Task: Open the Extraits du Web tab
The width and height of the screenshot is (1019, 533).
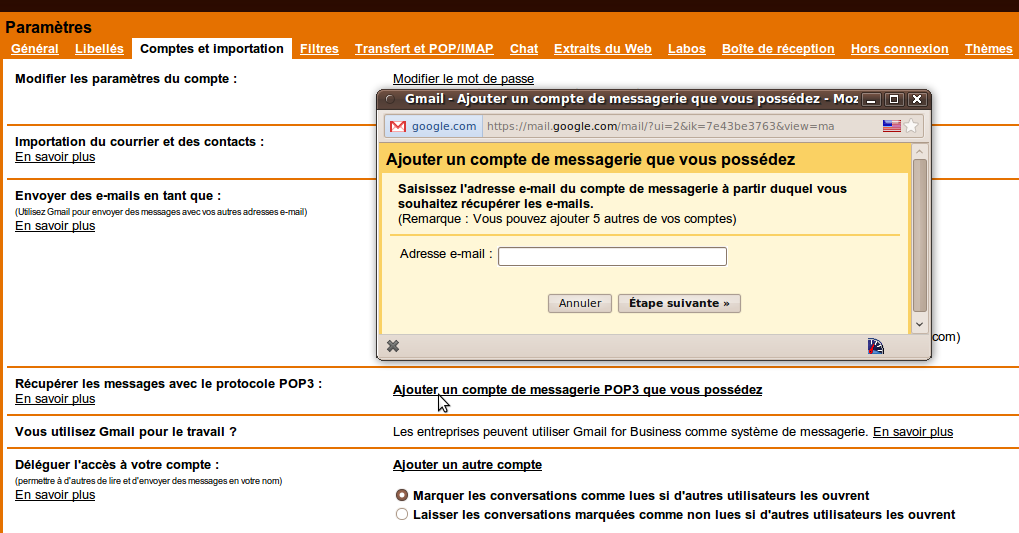Action: [x=602, y=49]
